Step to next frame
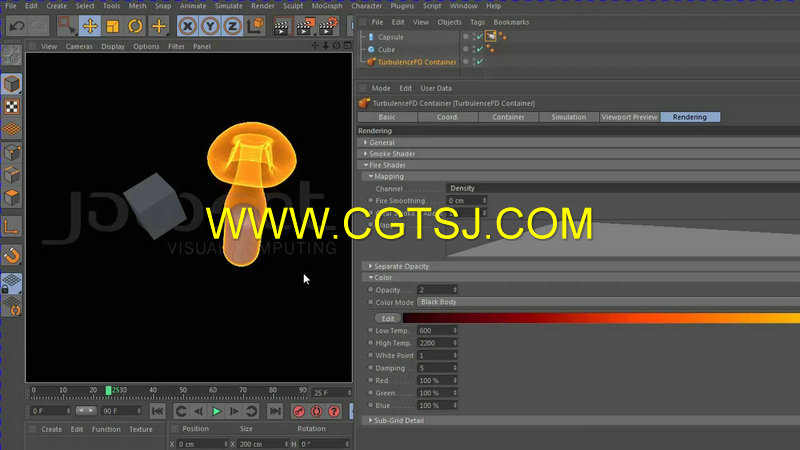Viewport: 800px width, 450px height. point(234,411)
